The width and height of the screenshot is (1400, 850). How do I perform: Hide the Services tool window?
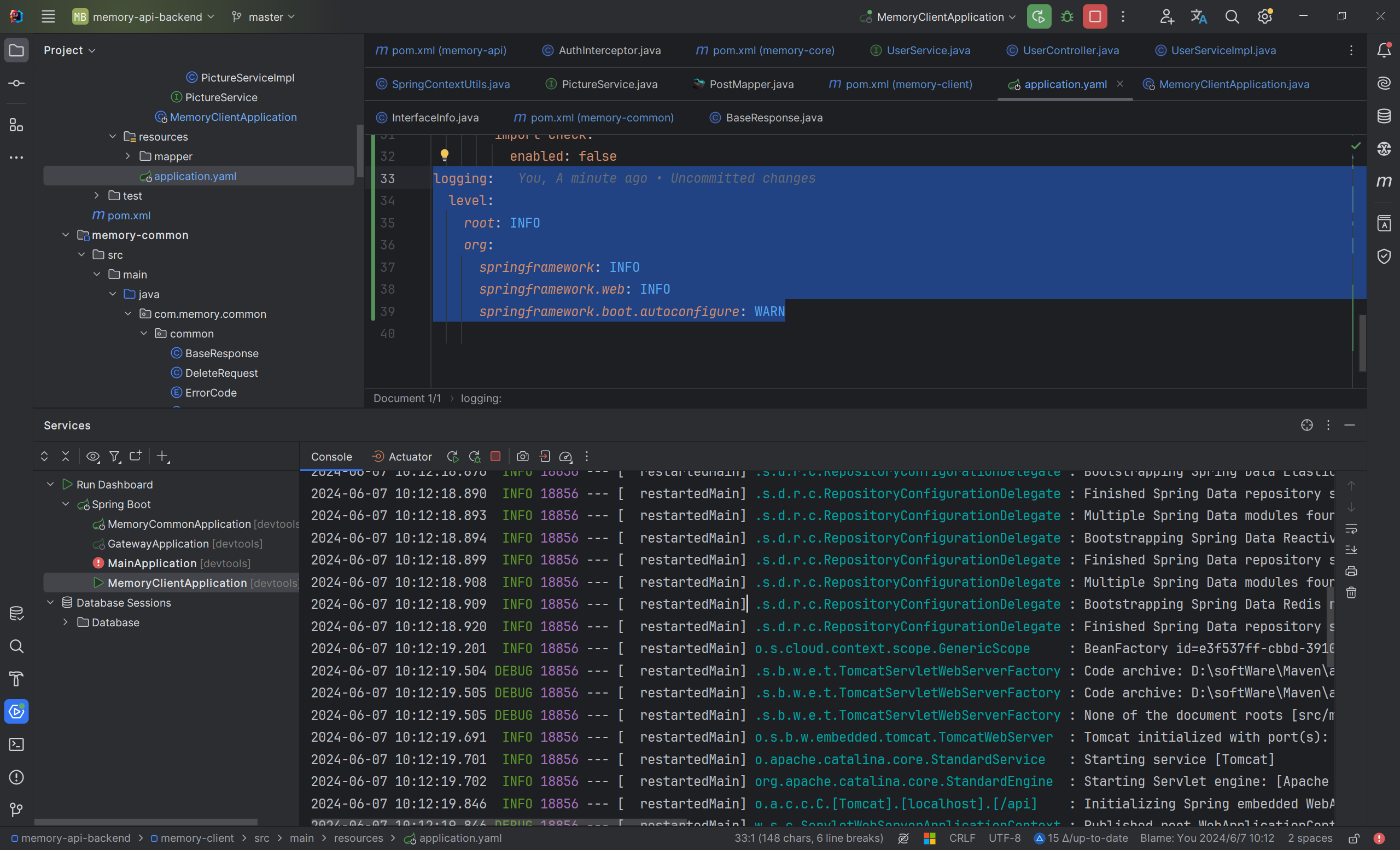click(x=1350, y=425)
